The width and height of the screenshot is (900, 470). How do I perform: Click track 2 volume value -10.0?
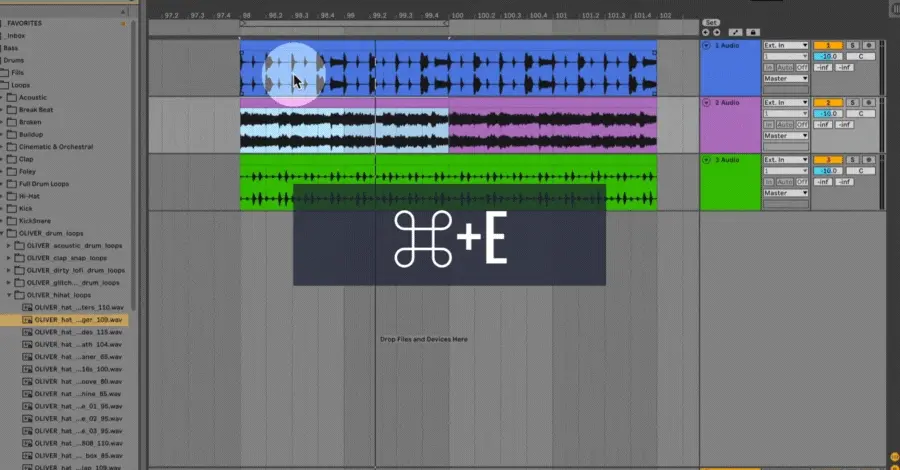(828, 114)
